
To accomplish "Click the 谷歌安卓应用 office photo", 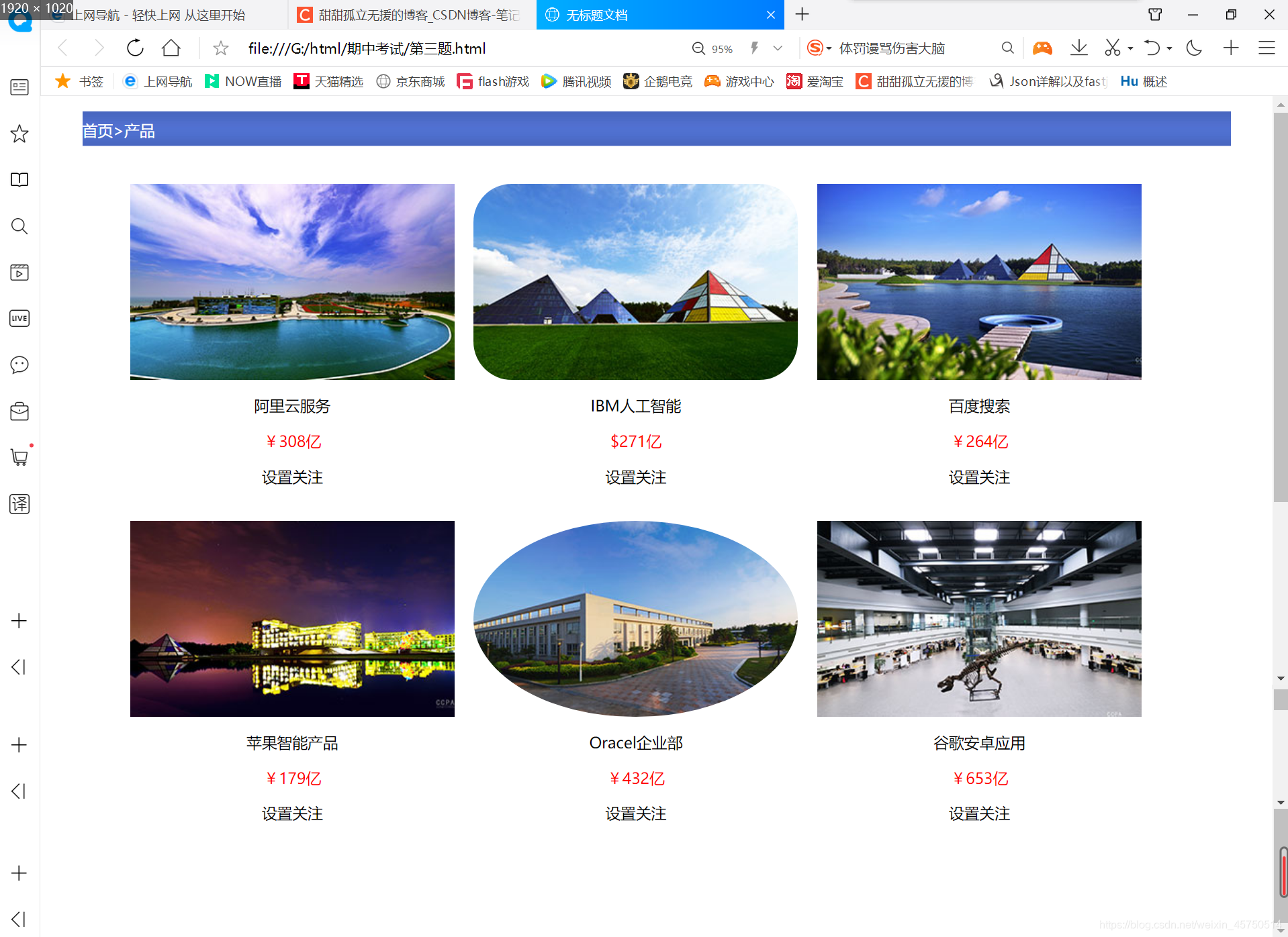I will point(979,619).
